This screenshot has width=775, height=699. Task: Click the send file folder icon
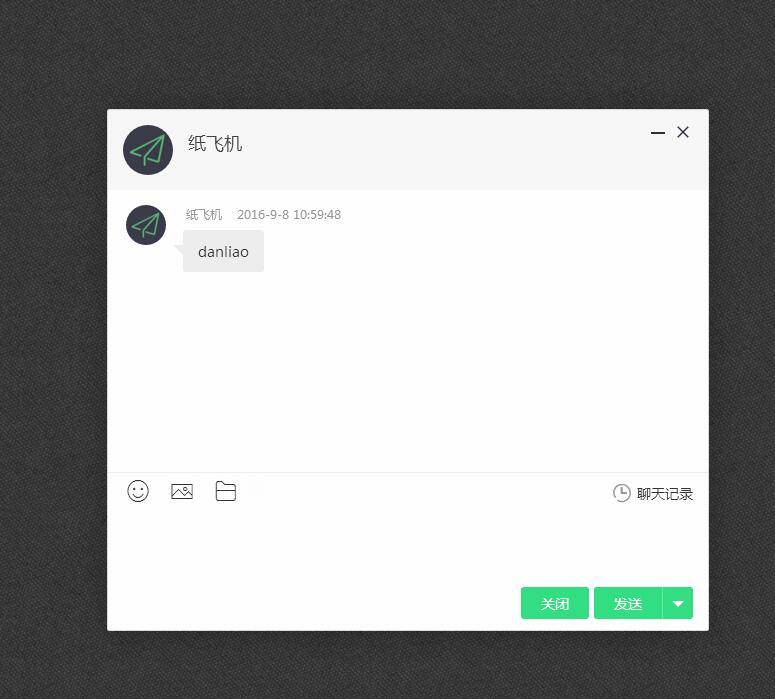tap(226, 491)
